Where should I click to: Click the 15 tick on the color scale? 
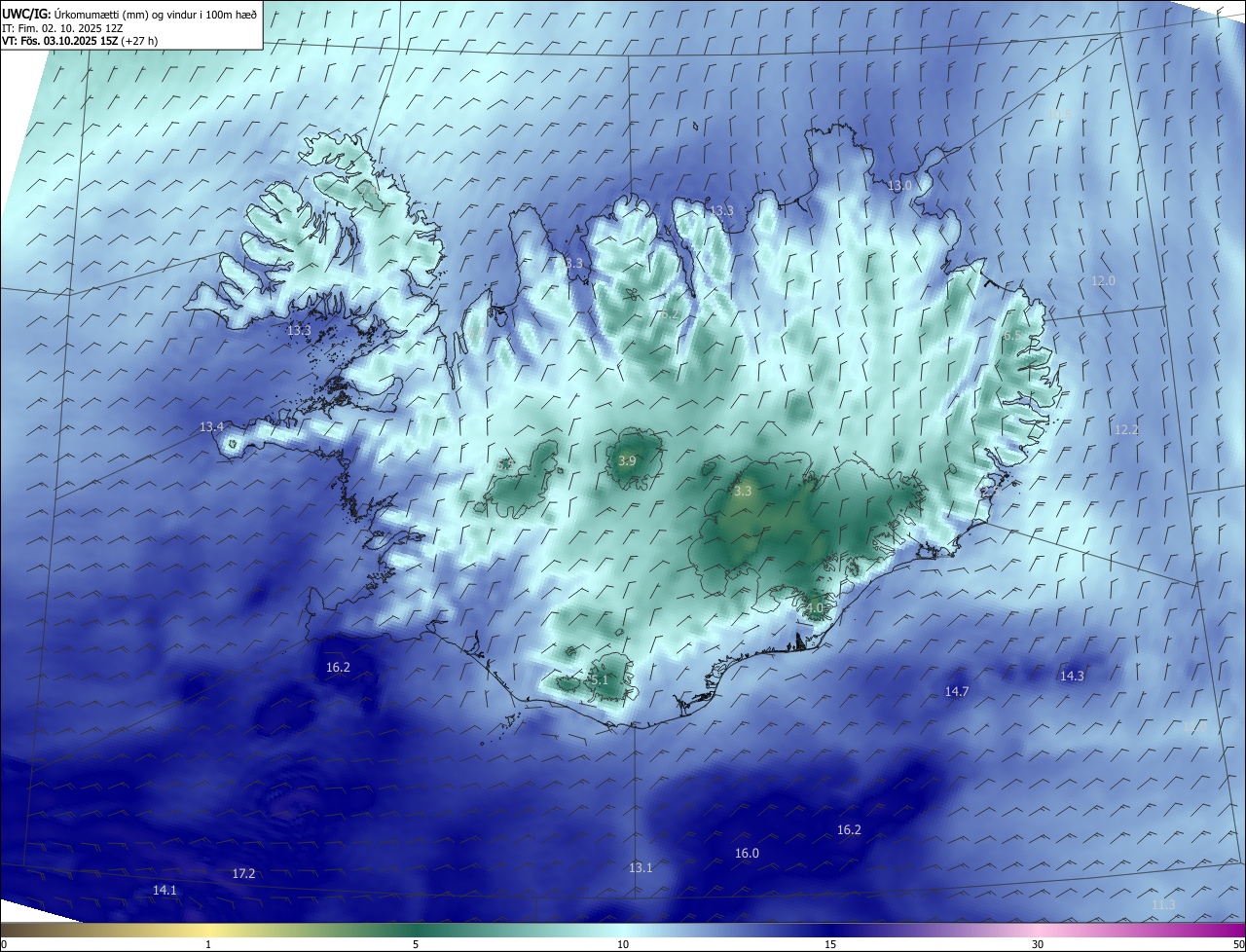[x=830, y=944]
